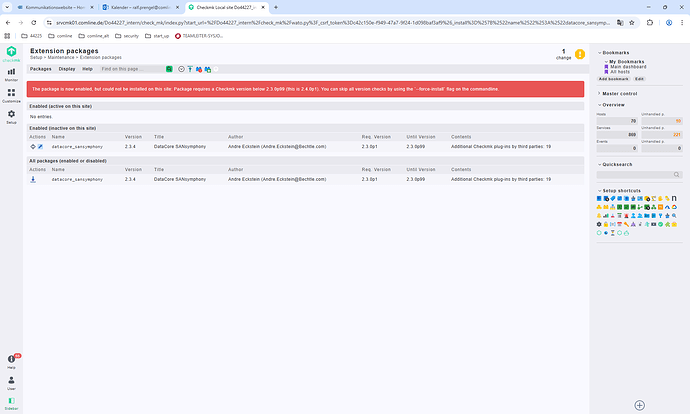Image resolution: width=690 pixels, height=414 pixels.
Task: Click the Google Cloud Setup shortcut icon
Action: pos(674,207)
